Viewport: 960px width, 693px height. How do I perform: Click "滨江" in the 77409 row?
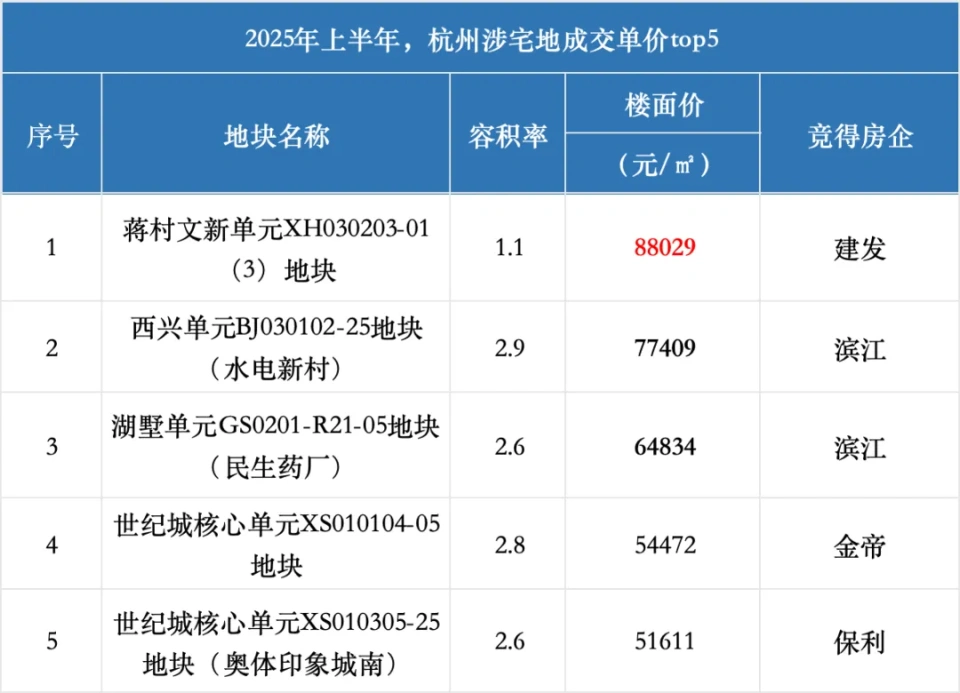[x=860, y=349]
